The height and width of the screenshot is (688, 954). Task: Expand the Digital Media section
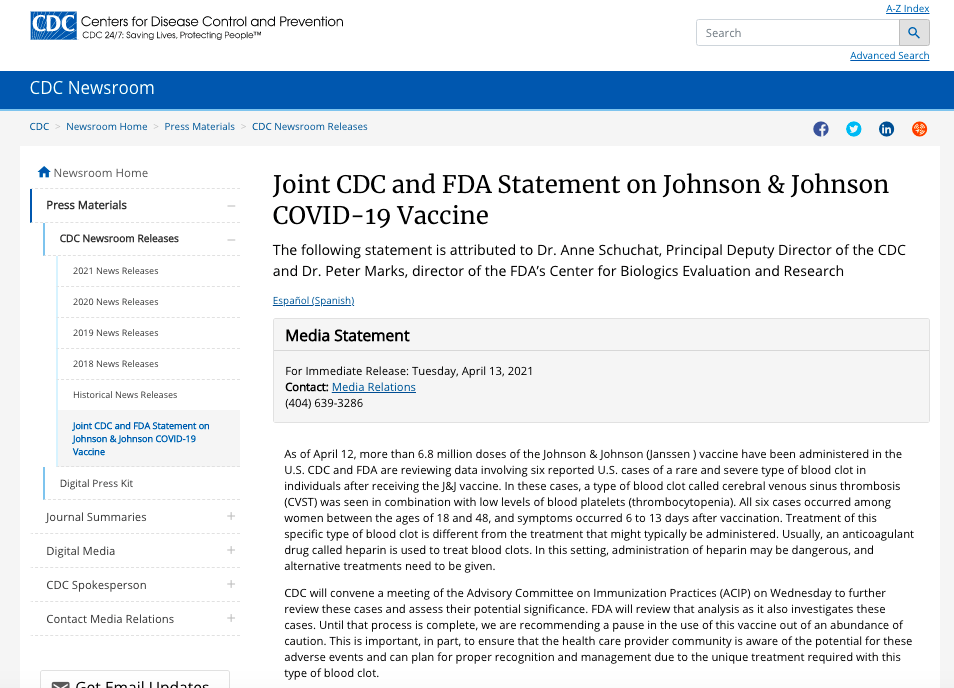click(231, 551)
